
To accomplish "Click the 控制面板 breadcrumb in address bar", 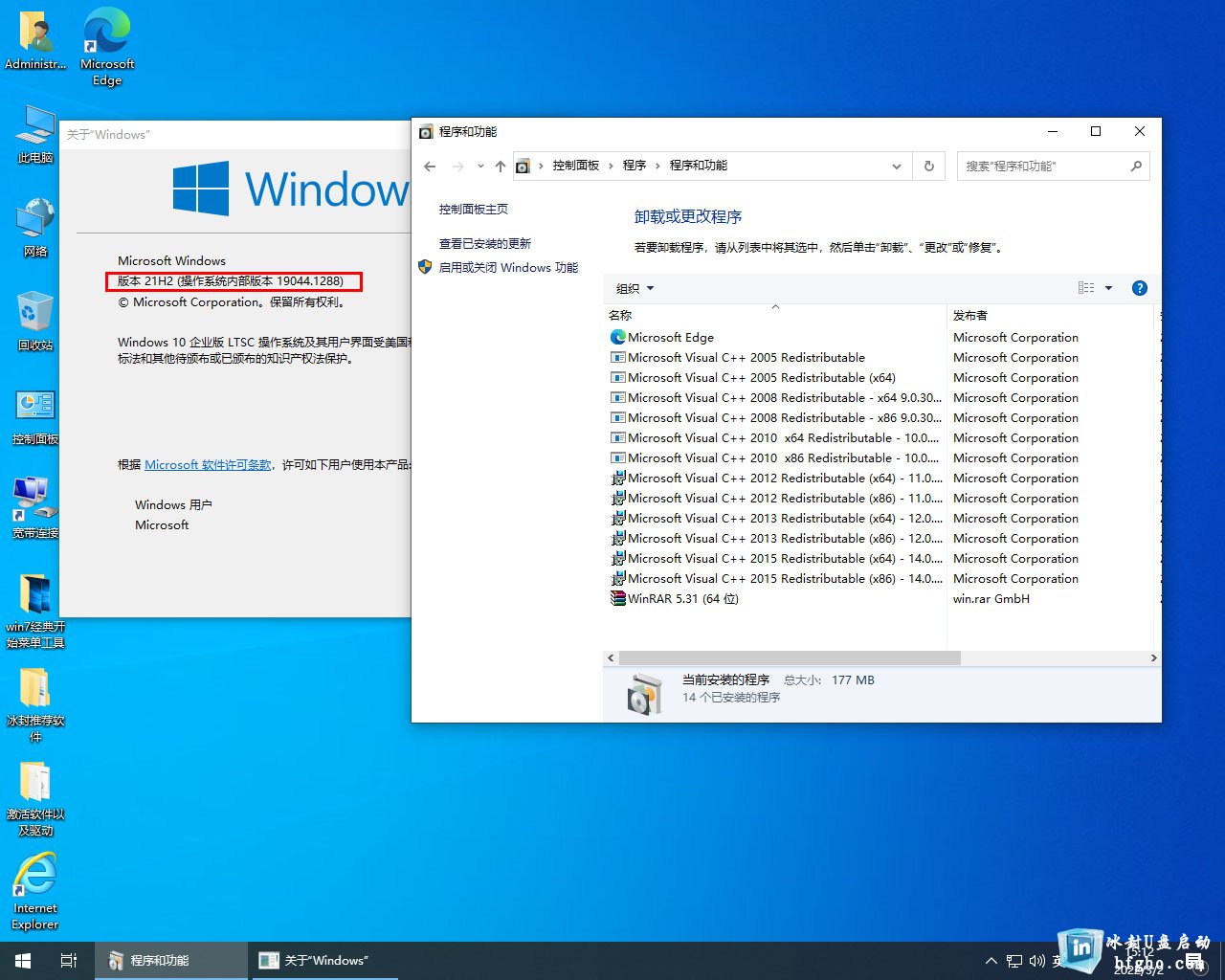I will point(576,166).
